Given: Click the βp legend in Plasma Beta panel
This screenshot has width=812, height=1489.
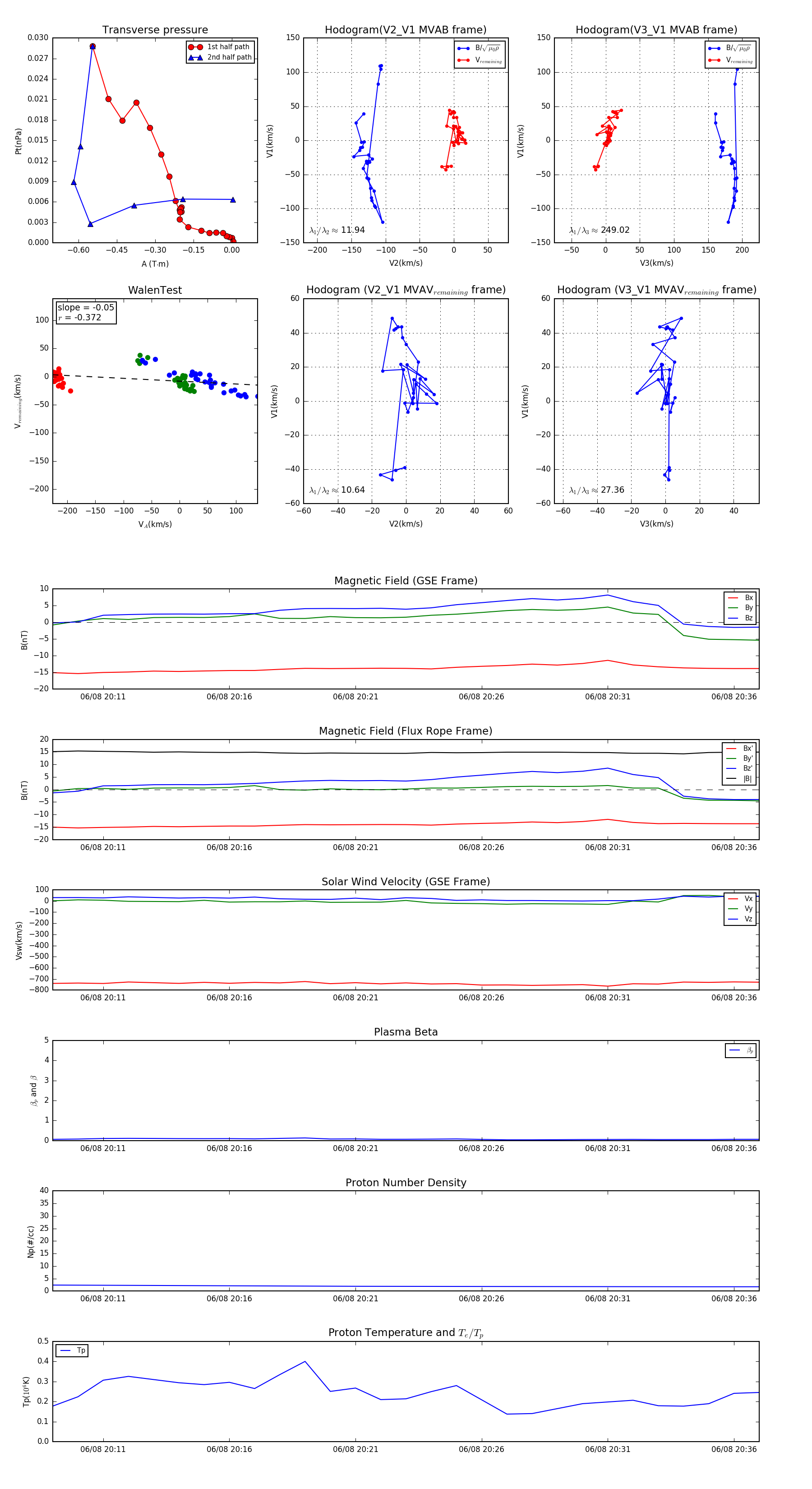Looking at the screenshot, I should point(741,1050).
